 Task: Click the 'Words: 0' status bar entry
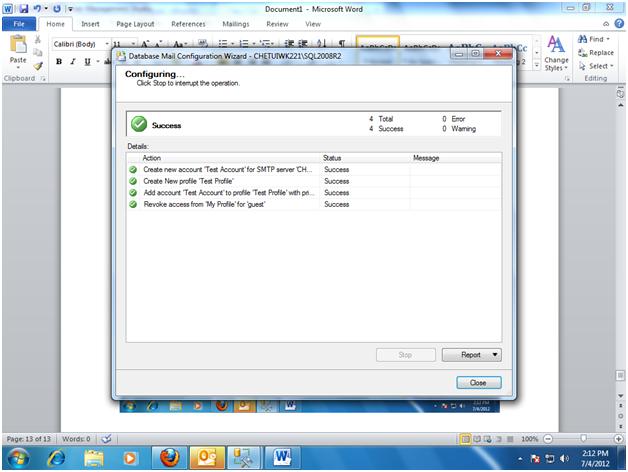76,439
